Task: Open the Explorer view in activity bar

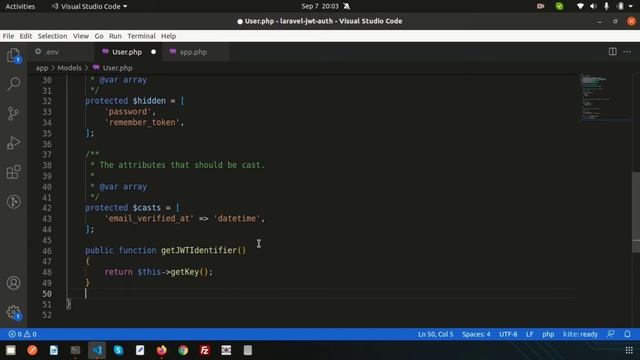Action: tap(13, 55)
